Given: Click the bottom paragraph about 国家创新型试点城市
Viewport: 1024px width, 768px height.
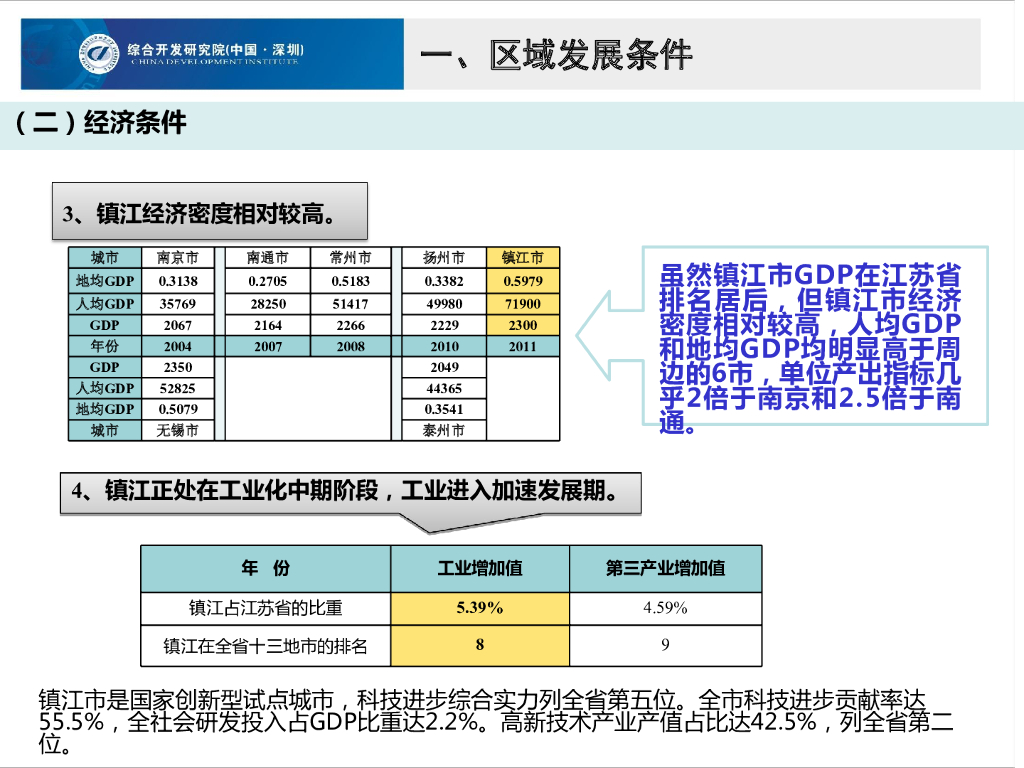Looking at the screenshot, I should (x=496, y=721).
